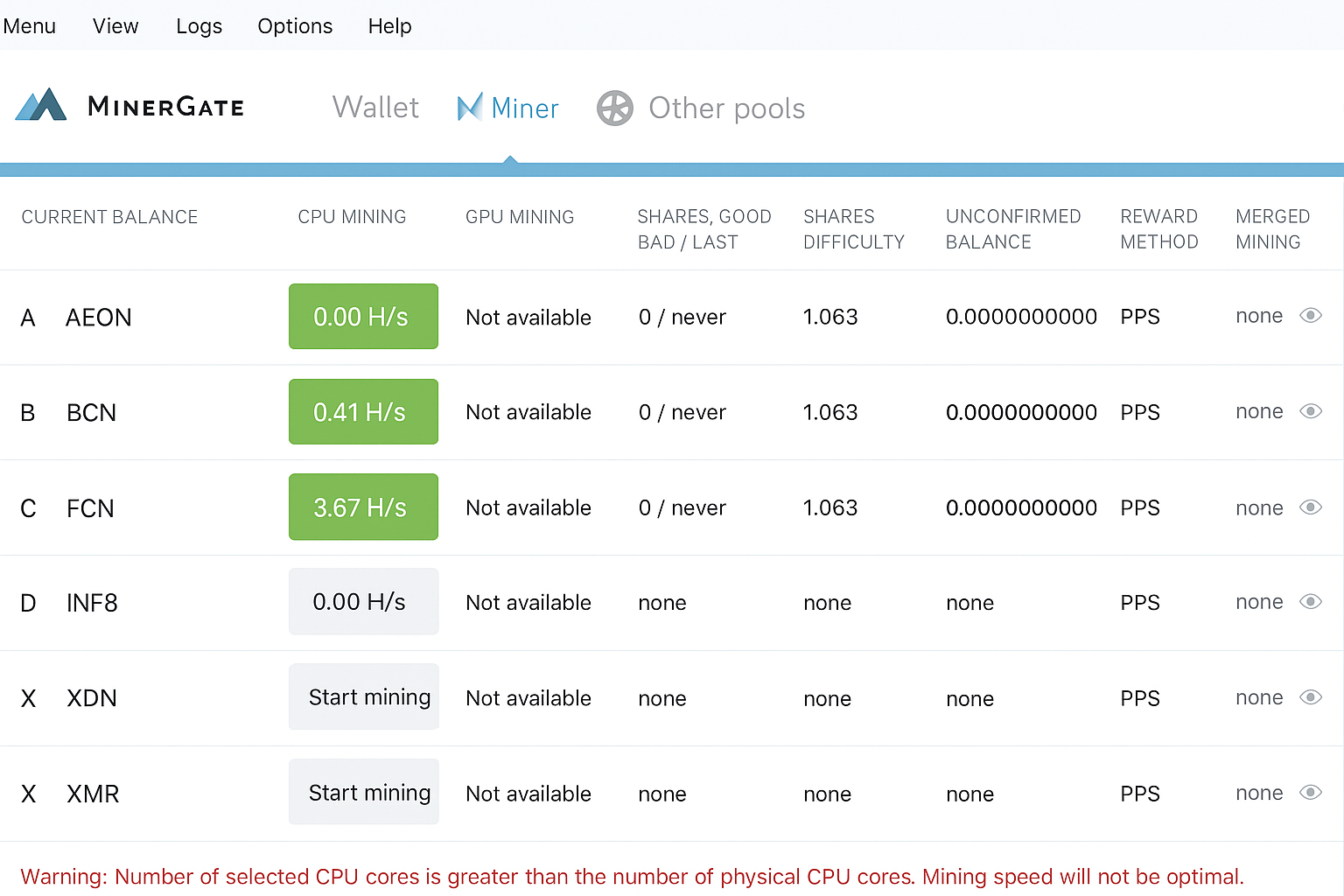Click FCN's 3.67 H/s CPU mining button
1344x896 pixels.
pyautogui.click(x=363, y=507)
